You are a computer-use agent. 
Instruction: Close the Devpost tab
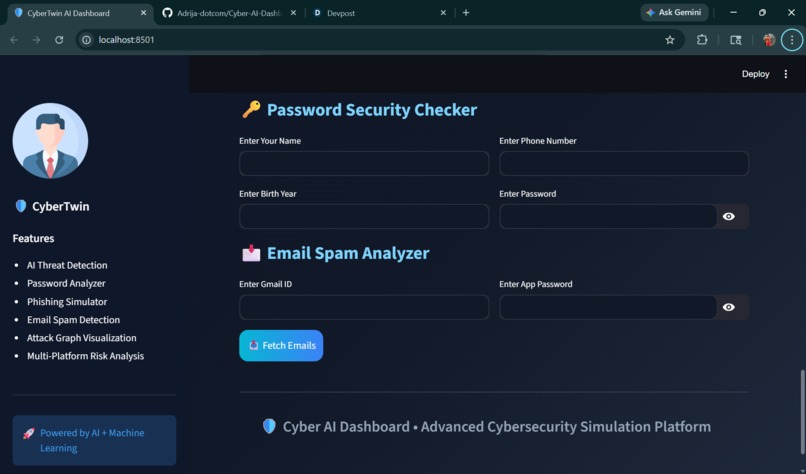[x=443, y=13]
